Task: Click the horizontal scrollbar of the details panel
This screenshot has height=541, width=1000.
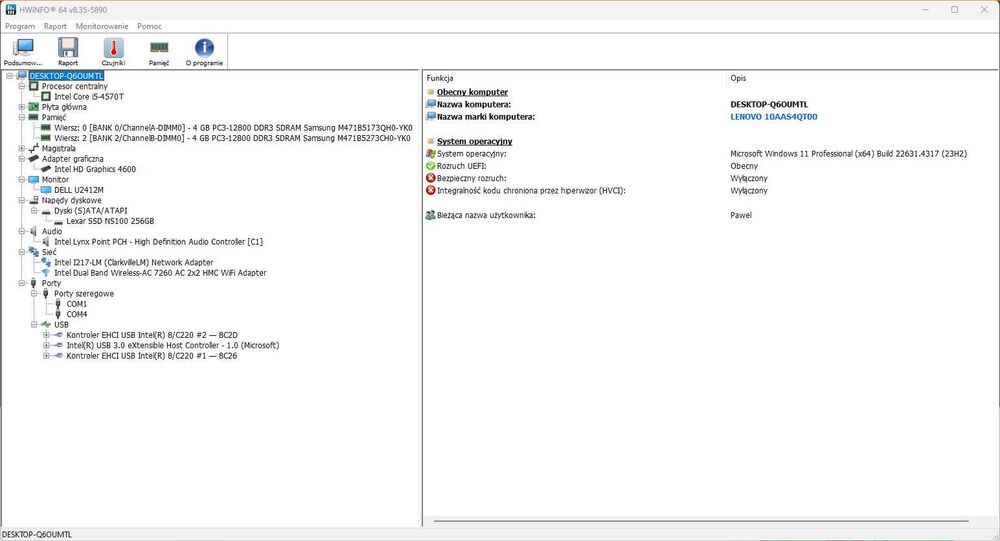Action: pyautogui.click(x=702, y=521)
